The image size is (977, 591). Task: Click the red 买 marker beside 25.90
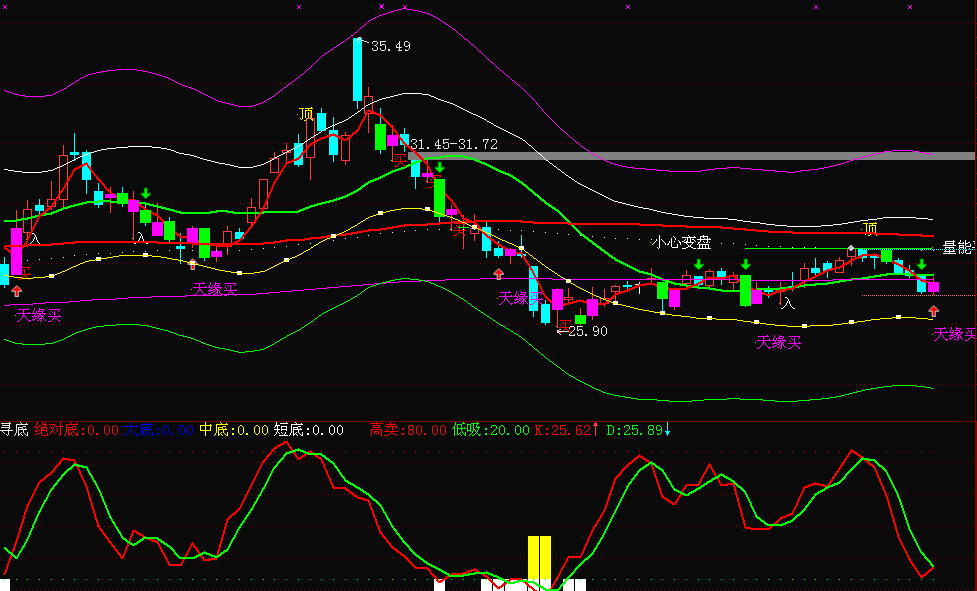565,326
